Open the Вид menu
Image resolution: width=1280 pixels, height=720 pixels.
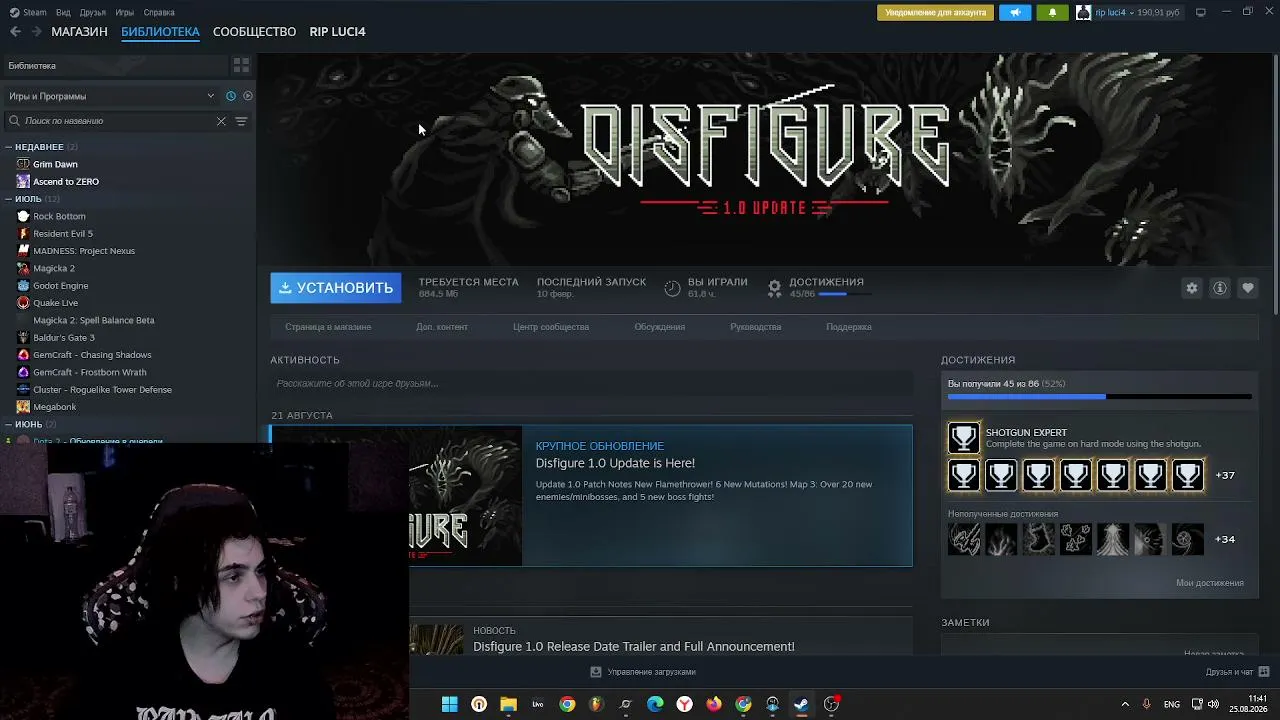(x=63, y=13)
